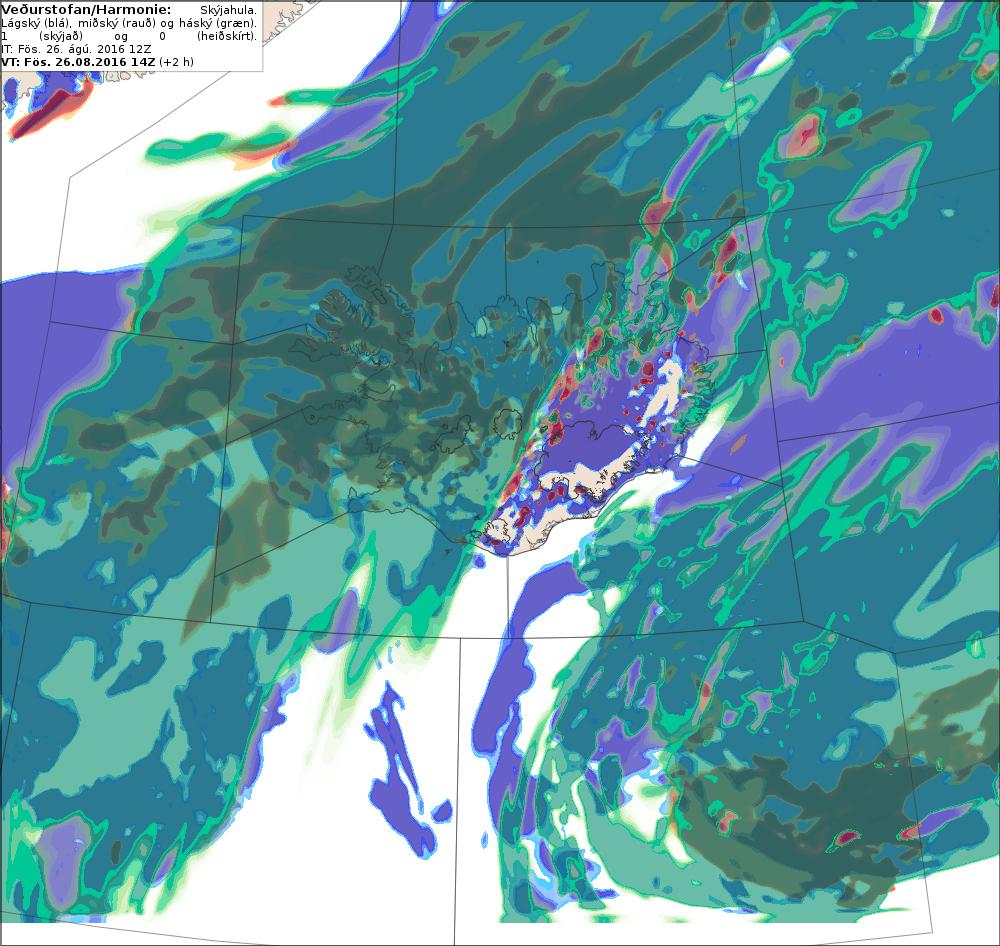Screen dimensions: 1000x946
Task: Click the Veðurstofan/Harmonie title text
Action: 86,10
